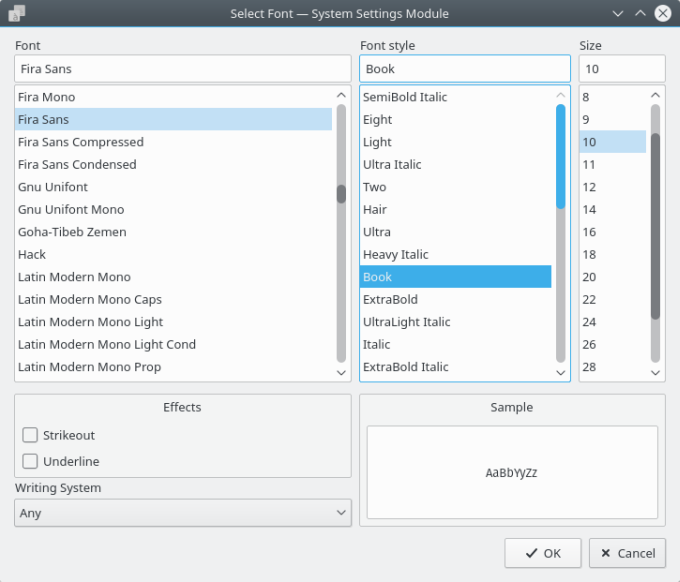
Task: Choose SemiBold Italic font style
Action: click(456, 97)
